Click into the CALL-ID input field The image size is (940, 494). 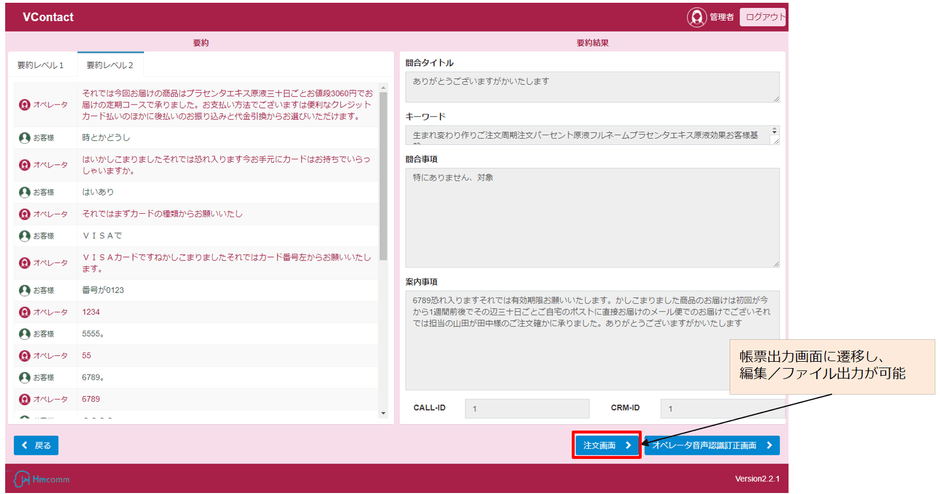click(526, 408)
